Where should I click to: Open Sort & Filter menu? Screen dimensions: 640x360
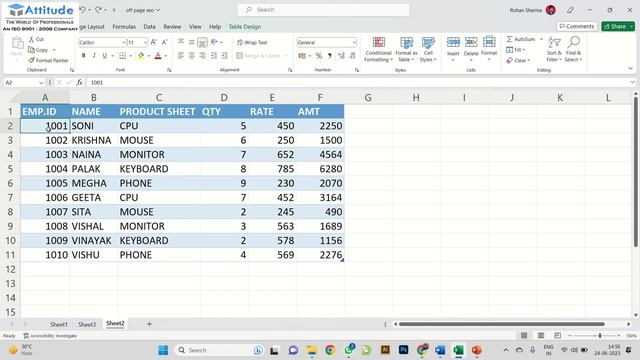coord(554,49)
